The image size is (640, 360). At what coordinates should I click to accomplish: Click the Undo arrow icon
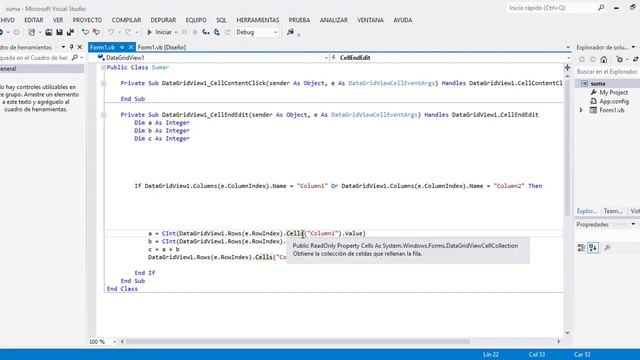click(x=111, y=32)
